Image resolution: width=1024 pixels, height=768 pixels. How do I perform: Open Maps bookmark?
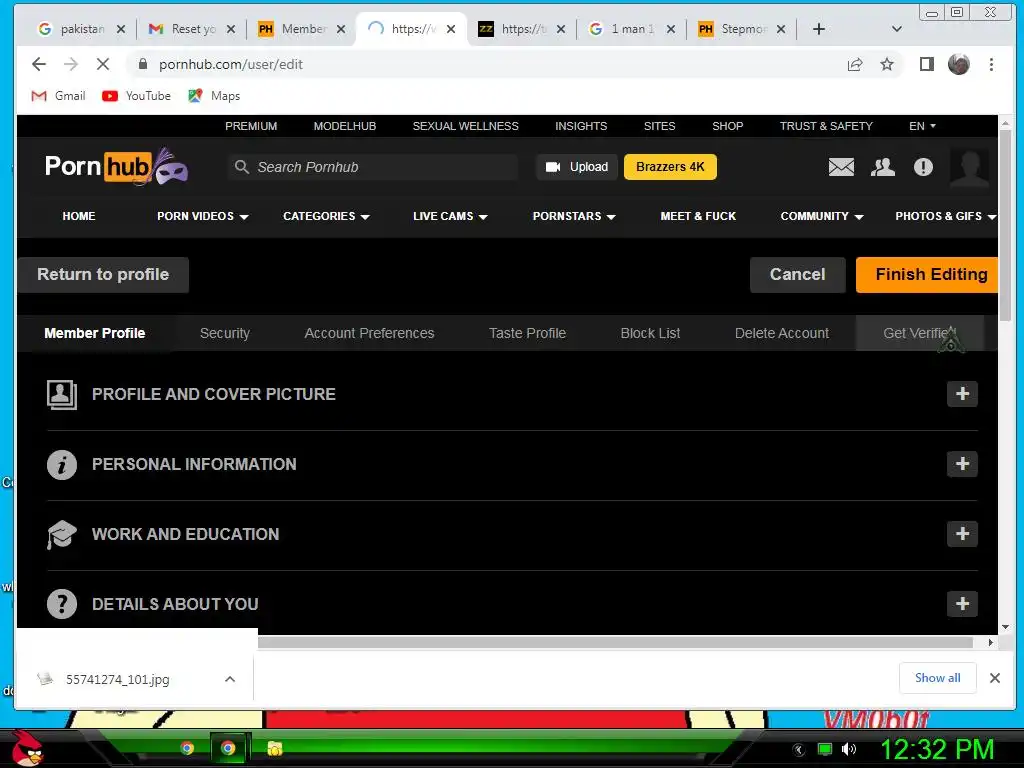point(214,96)
